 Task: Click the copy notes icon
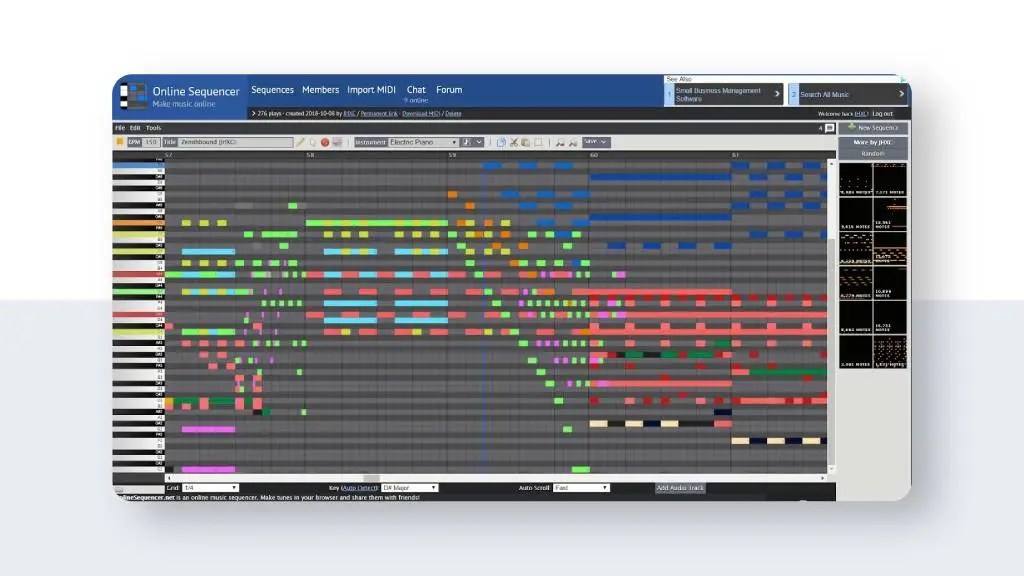click(x=524, y=142)
